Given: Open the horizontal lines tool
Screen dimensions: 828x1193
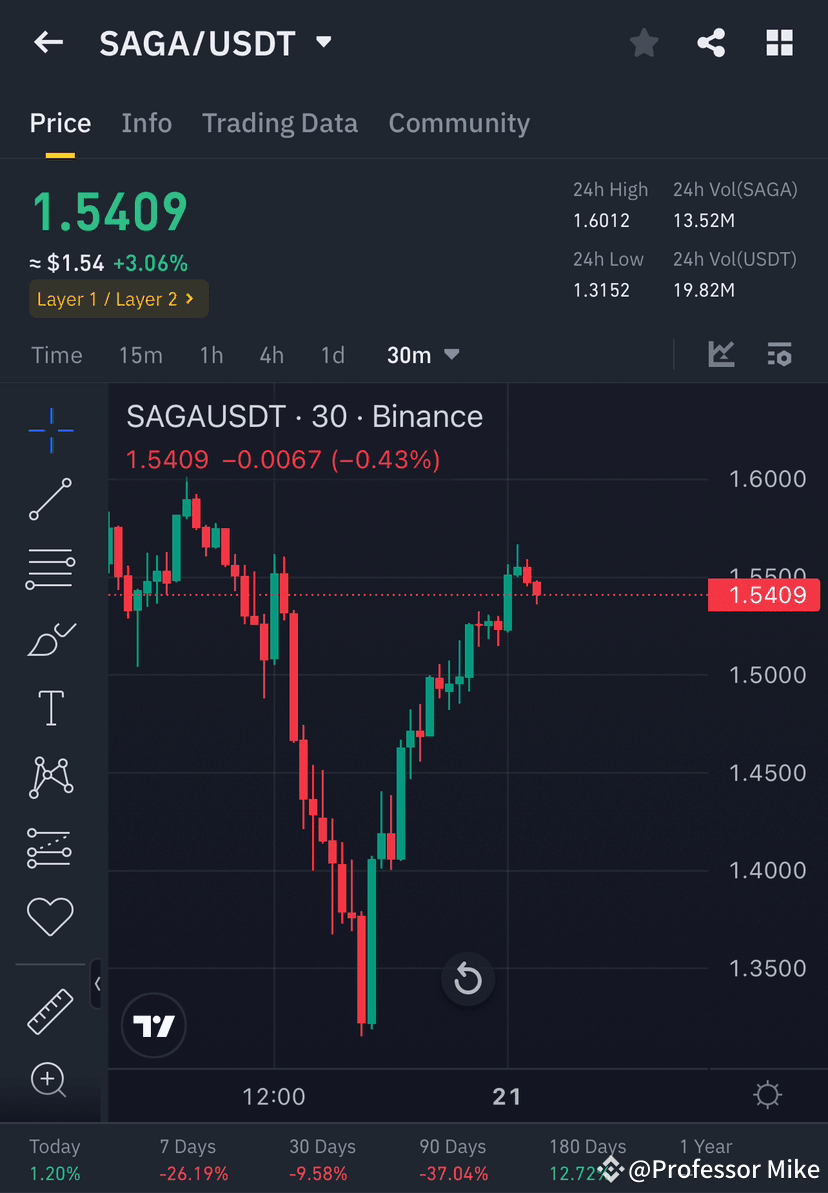Looking at the screenshot, I should coord(50,568).
